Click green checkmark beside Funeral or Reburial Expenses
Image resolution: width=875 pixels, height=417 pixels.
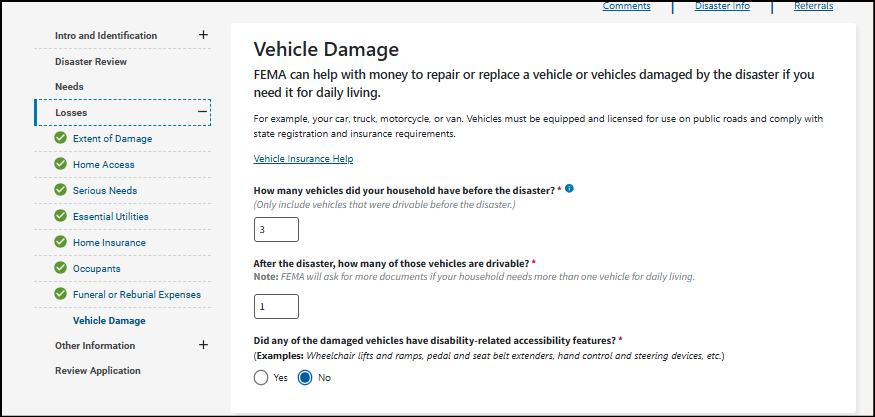(x=60, y=294)
